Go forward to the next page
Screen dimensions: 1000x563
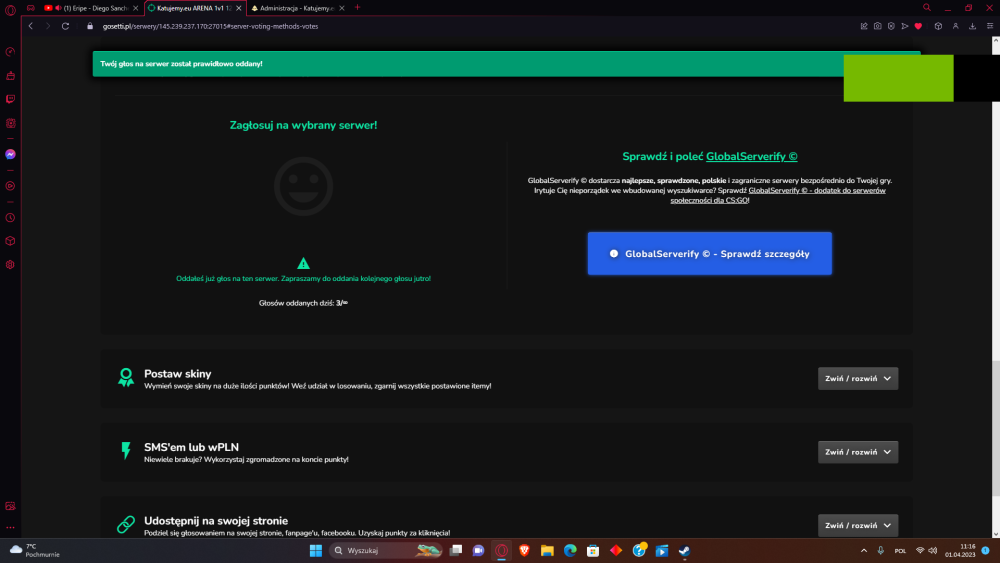48,26
